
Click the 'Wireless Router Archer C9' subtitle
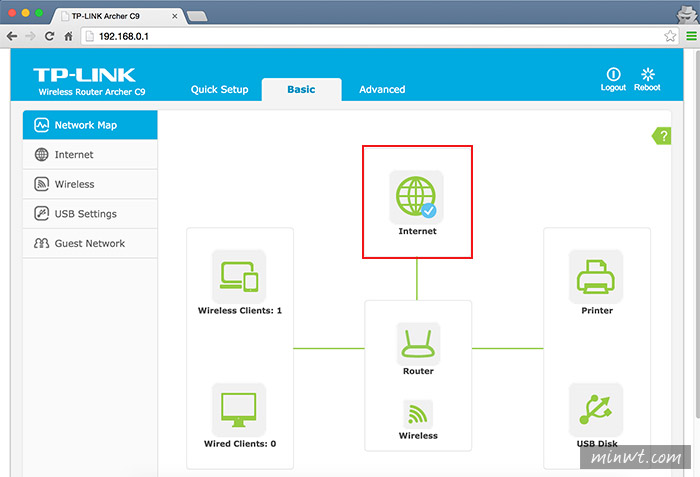coord(92,92)
